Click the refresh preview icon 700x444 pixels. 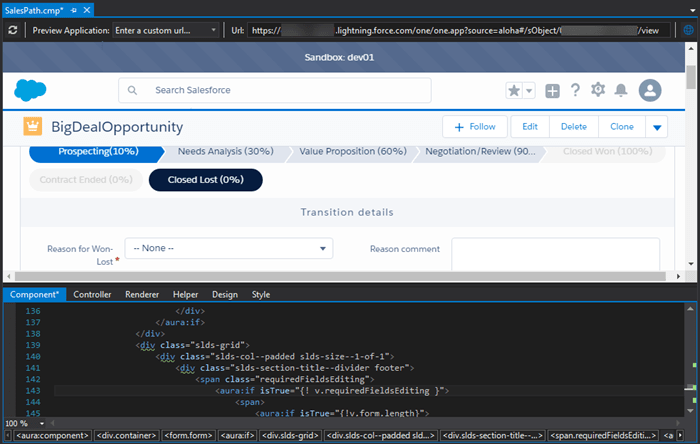pos(12,30)
